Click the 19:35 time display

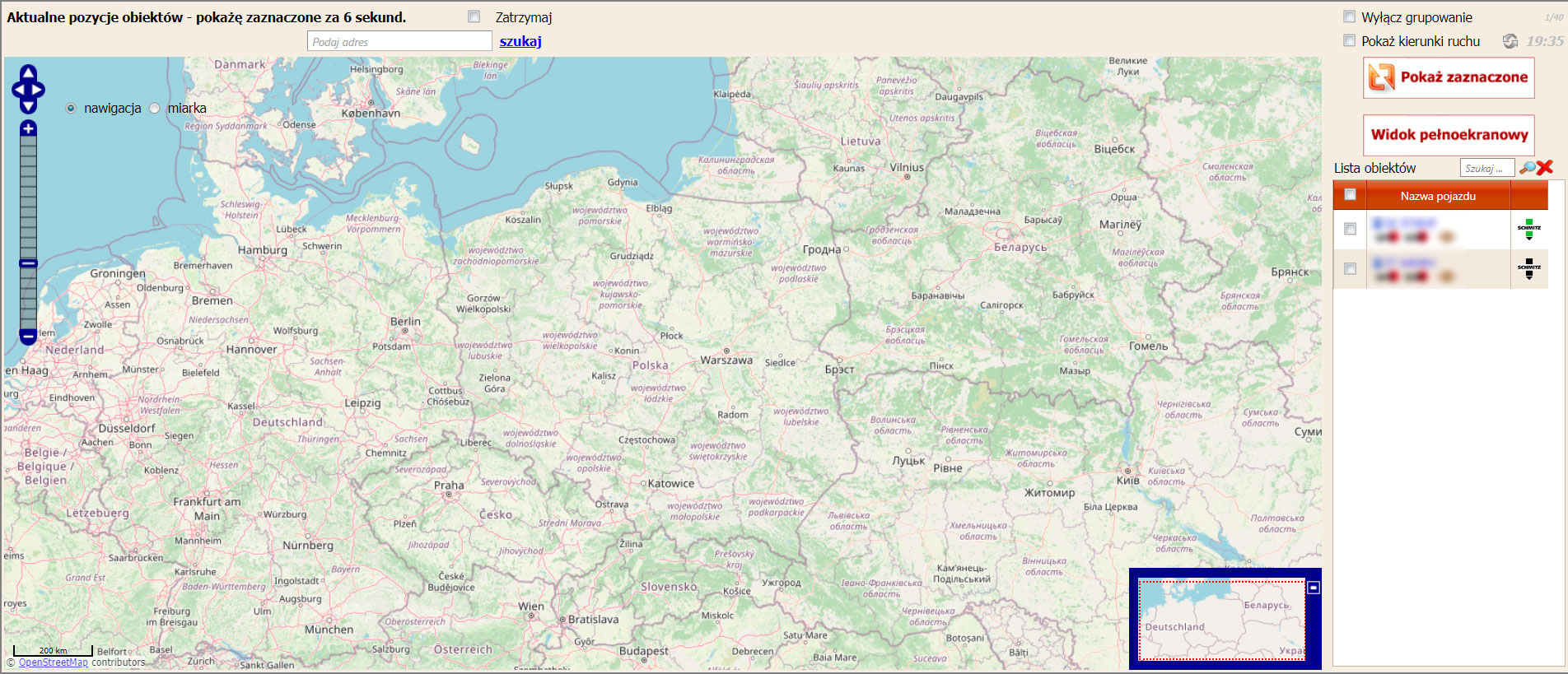click(x=1544, y=41)
